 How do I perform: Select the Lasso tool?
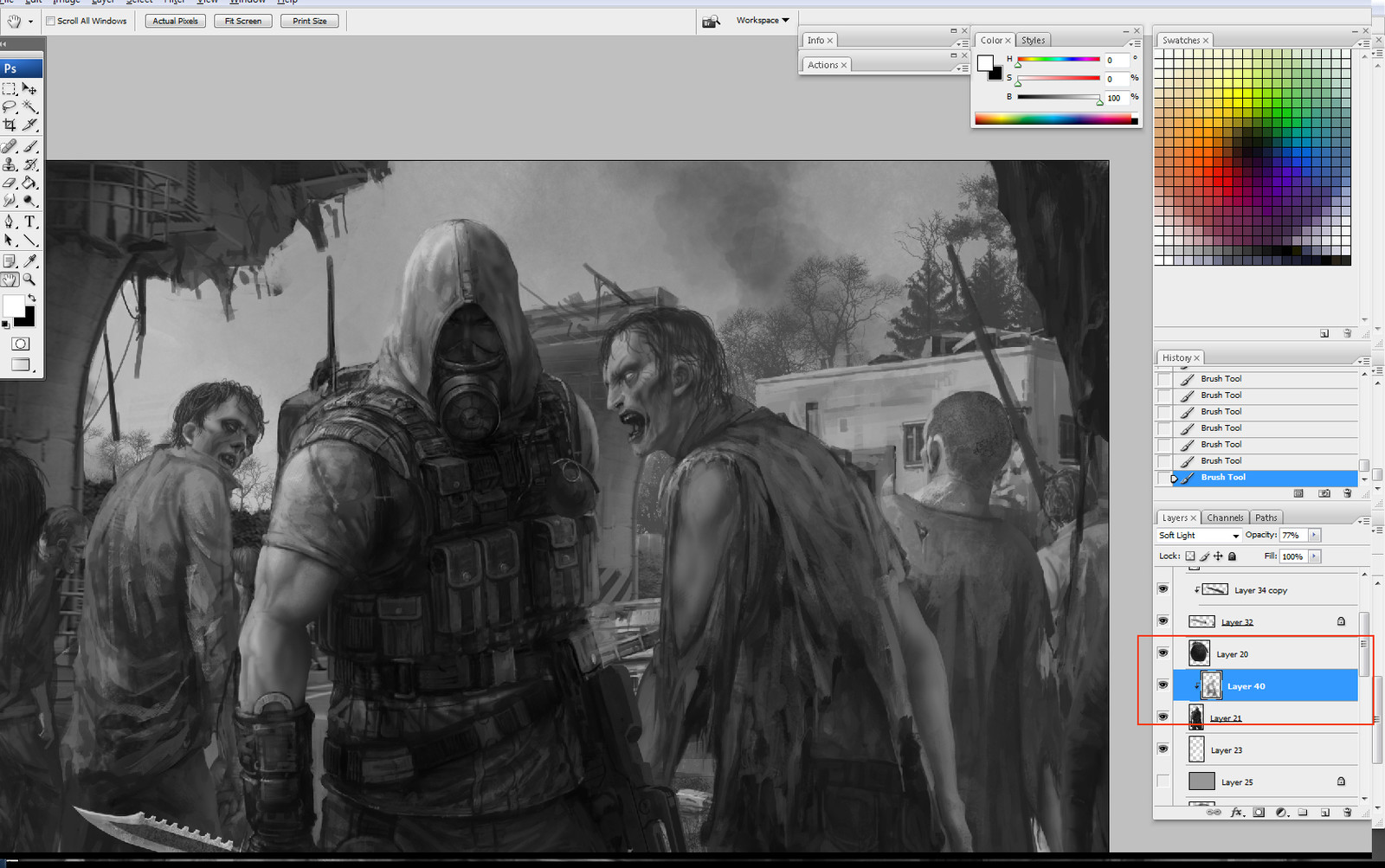10,106
